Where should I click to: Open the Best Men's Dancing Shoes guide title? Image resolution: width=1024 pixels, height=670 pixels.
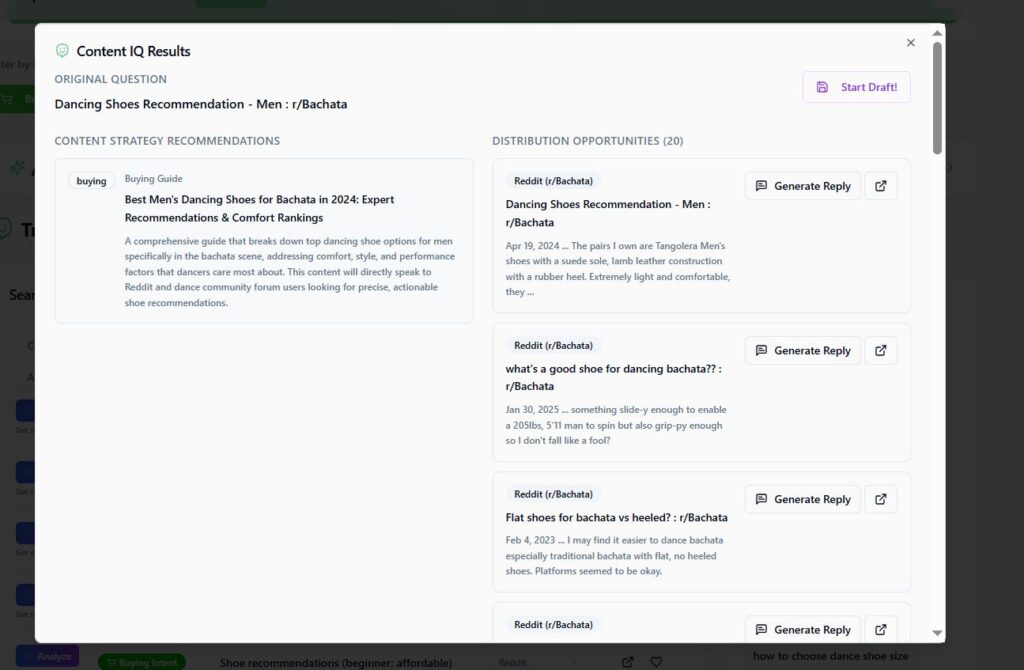259,208
